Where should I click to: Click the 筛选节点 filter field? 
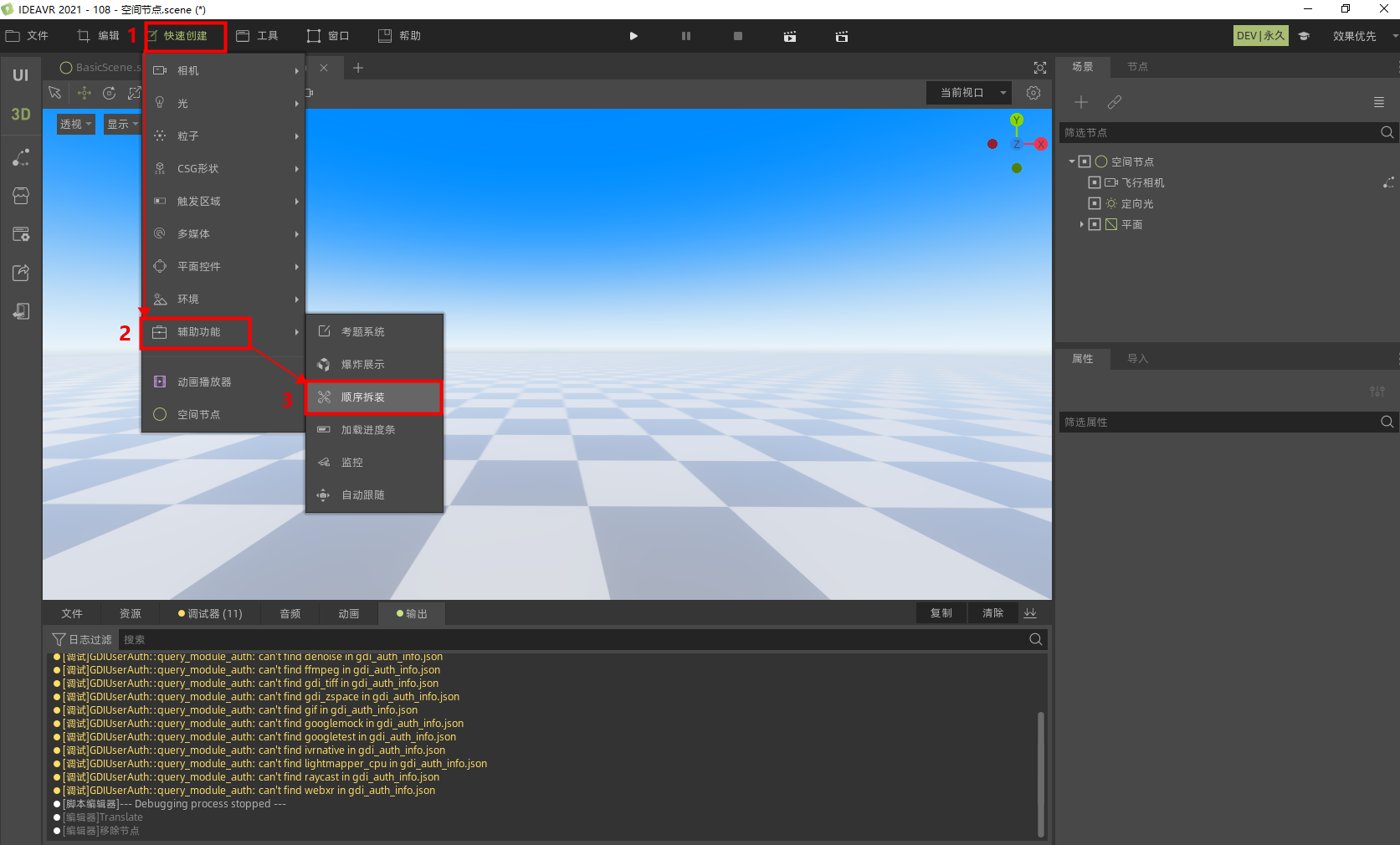(x=1219, y=132)
